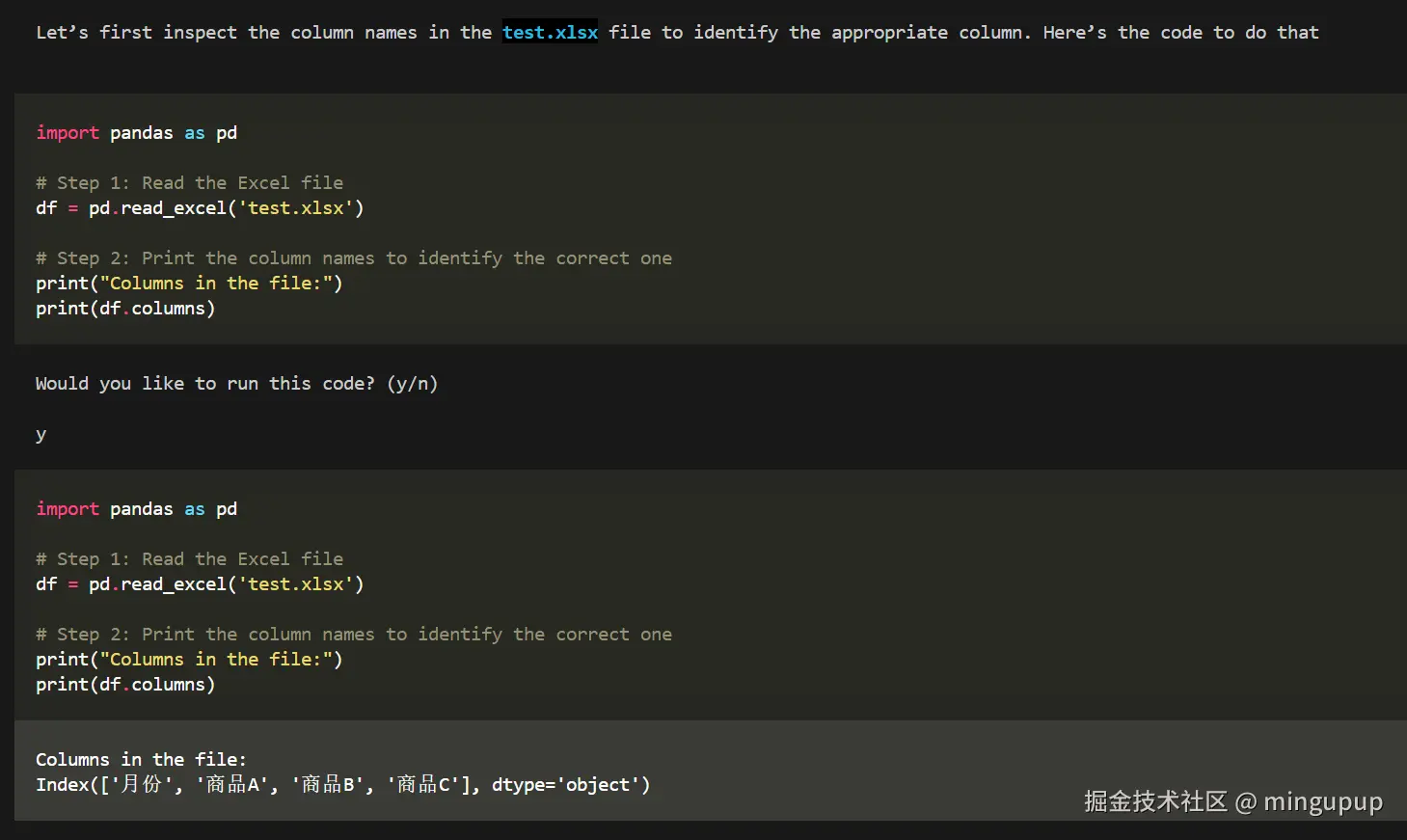Viewport: 1407px width, 840px height.
Task: Click the highlighted test.xlsx filename link
Action: [550, 33]
